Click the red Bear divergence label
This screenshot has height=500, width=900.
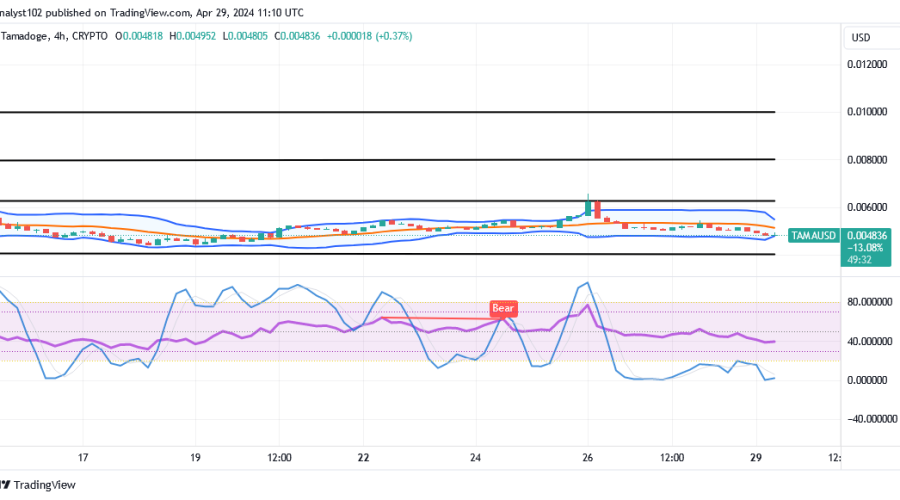tap(503, 308)
